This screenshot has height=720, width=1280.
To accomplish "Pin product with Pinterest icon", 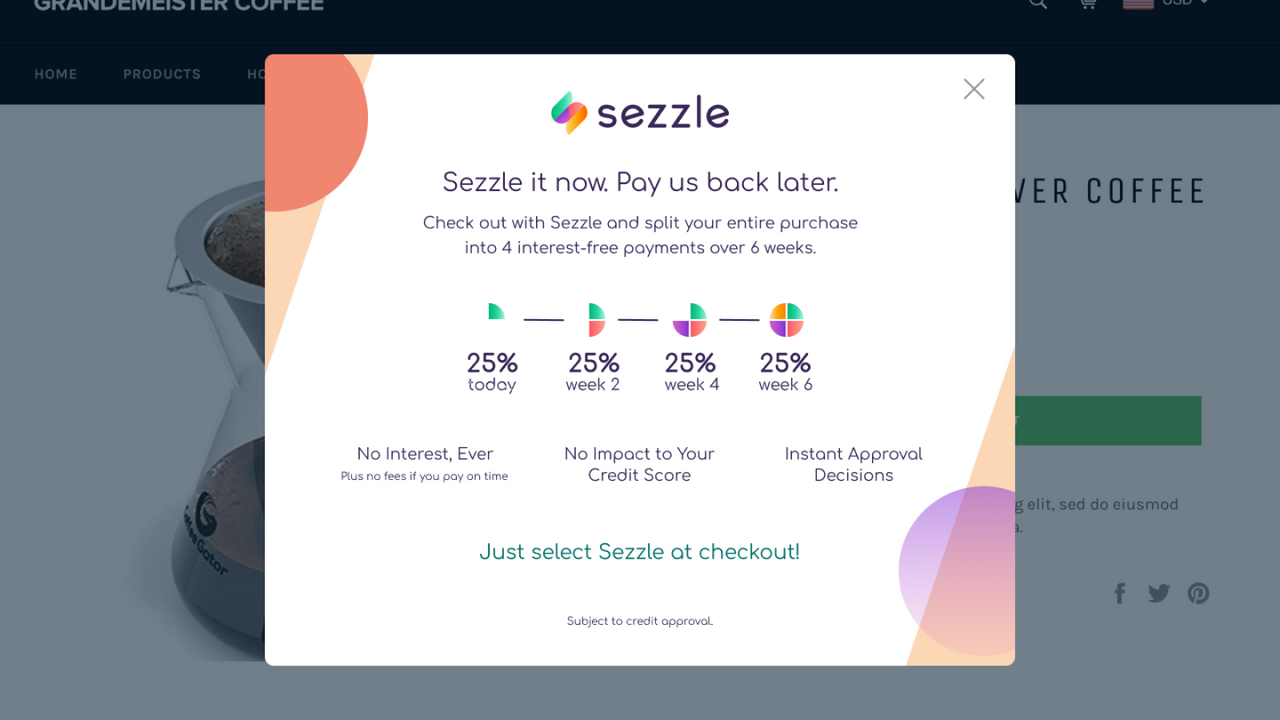I will [1198, 593].
